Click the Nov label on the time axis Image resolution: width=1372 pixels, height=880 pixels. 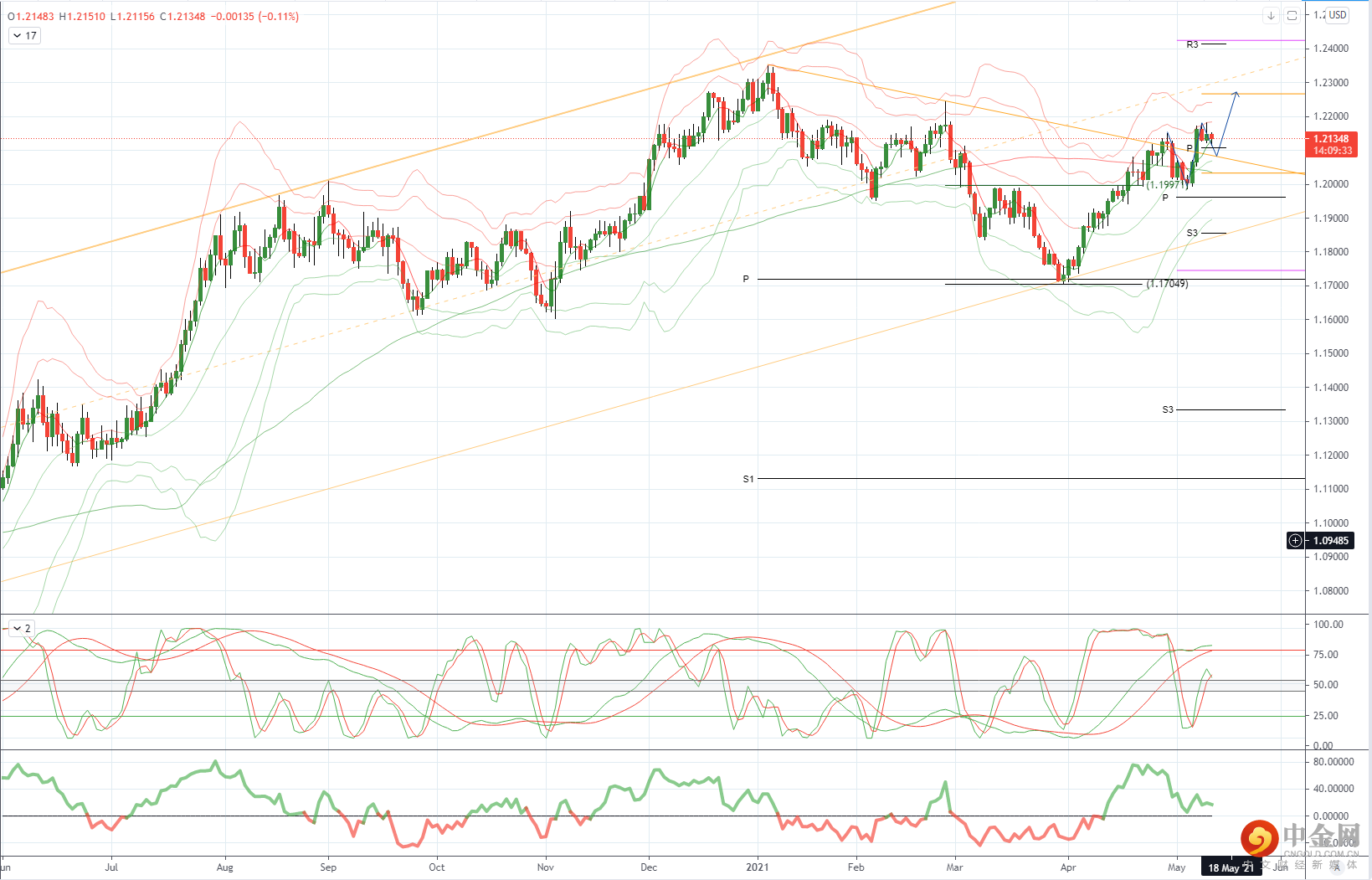546,867
